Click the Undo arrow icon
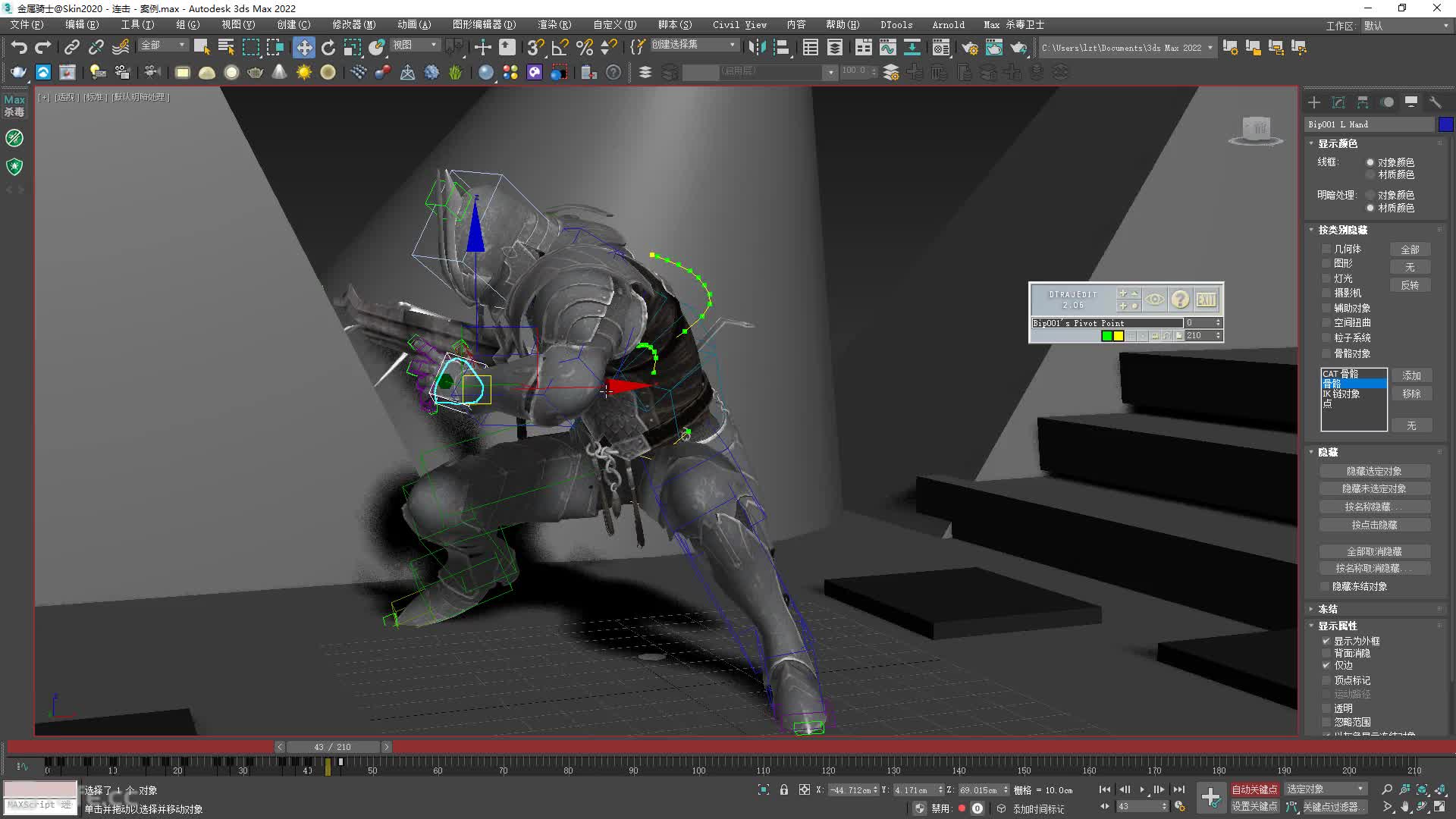 [x=19, y=47]
